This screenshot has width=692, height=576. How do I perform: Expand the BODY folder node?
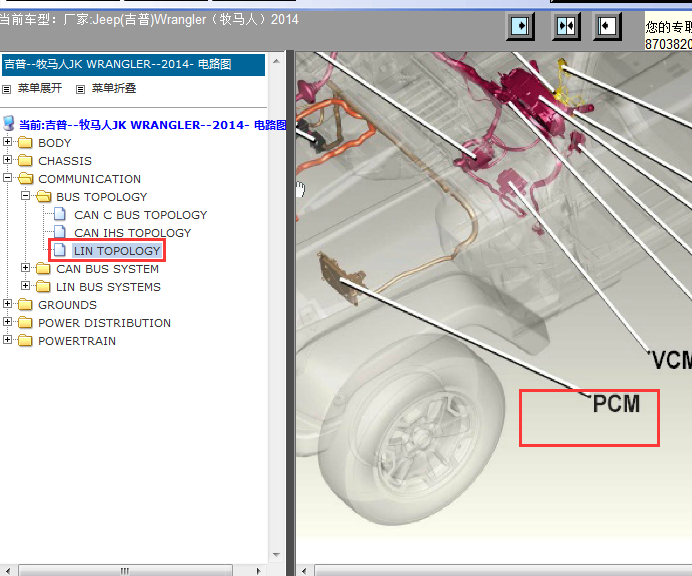point(7,142)
